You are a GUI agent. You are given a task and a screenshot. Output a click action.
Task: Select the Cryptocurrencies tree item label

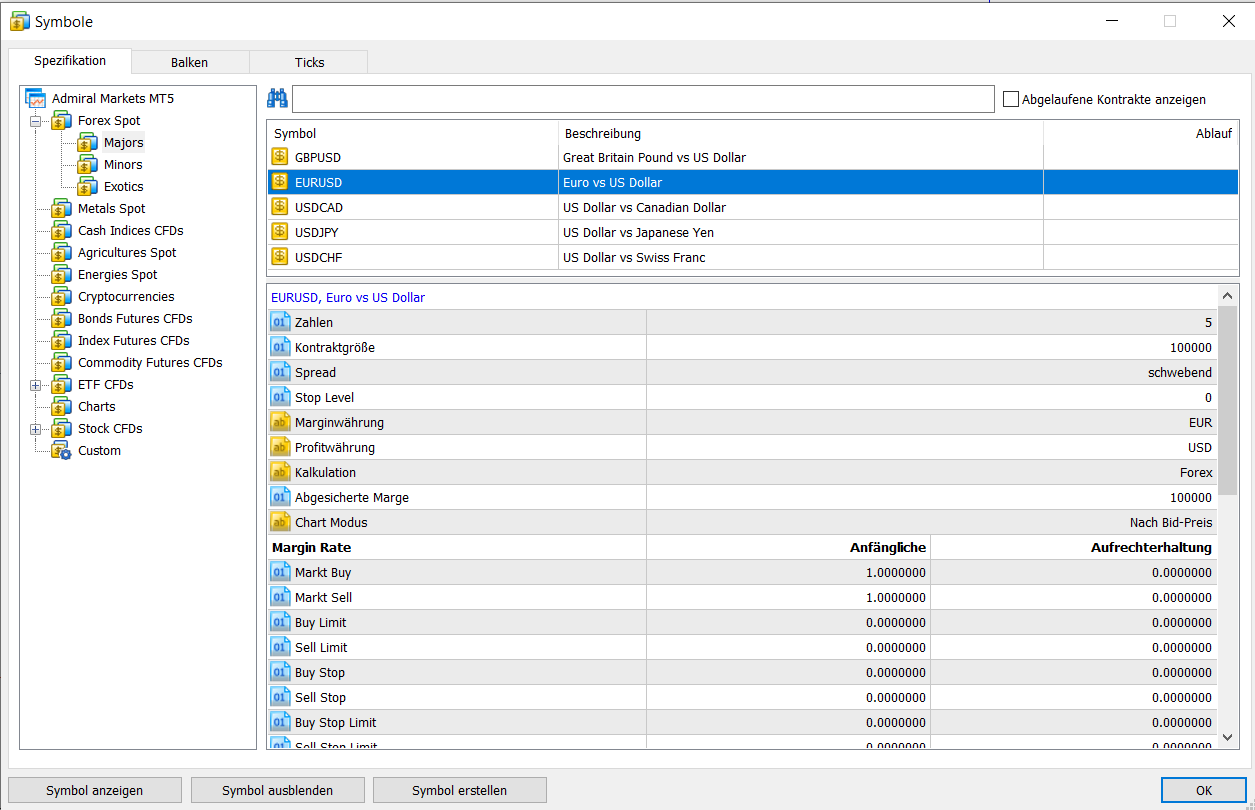(x=126, y=297)
